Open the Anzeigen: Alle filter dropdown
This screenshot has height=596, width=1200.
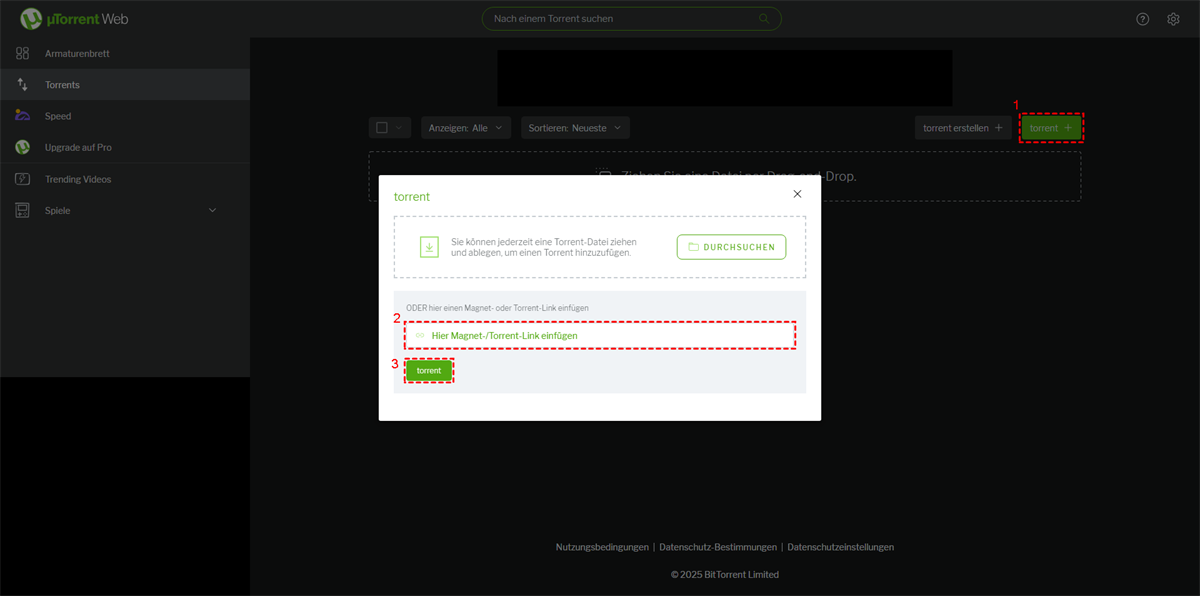click(x=466, y=128)
